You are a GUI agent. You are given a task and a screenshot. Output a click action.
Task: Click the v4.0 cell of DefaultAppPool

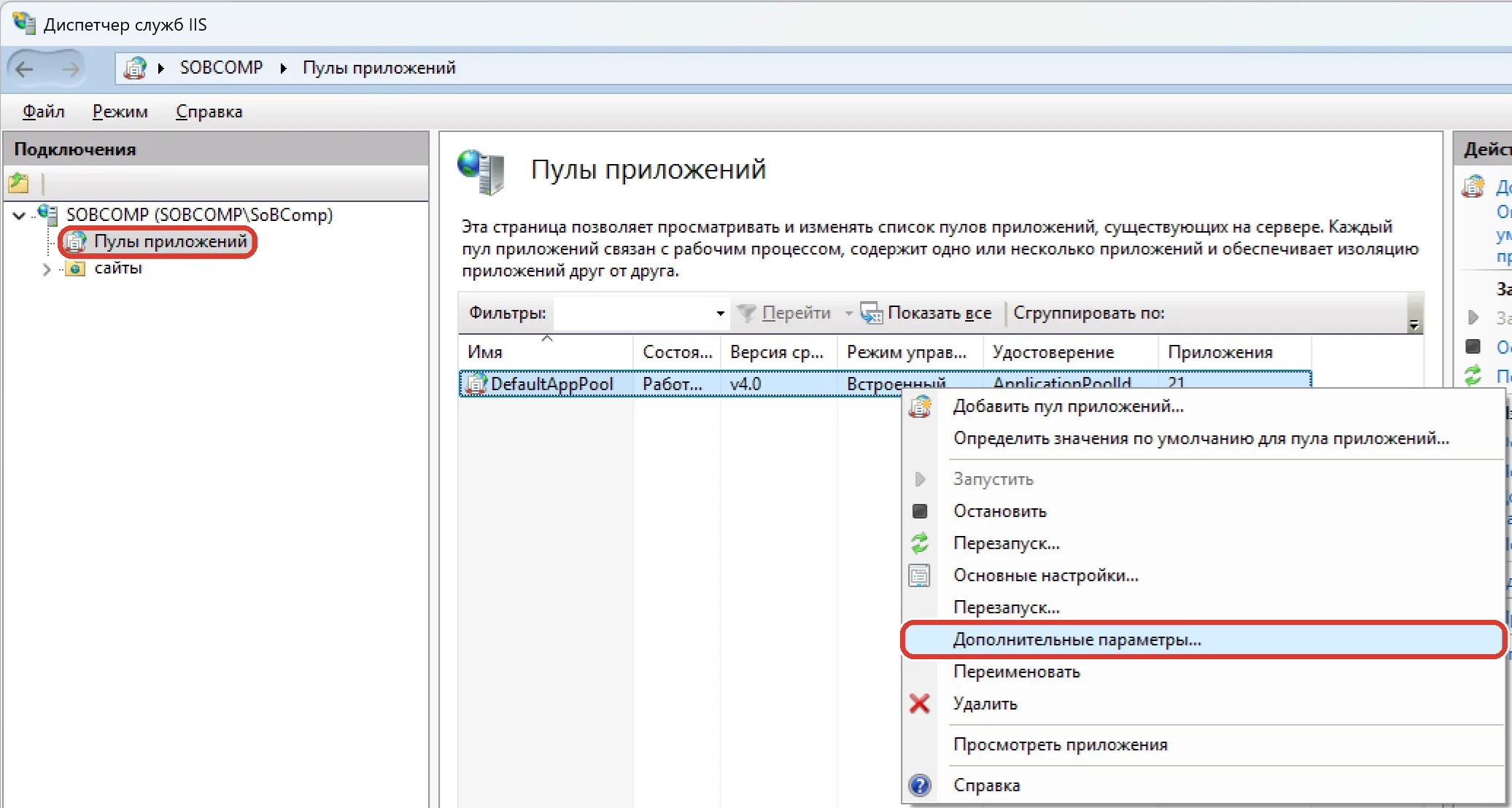(779, 384)
